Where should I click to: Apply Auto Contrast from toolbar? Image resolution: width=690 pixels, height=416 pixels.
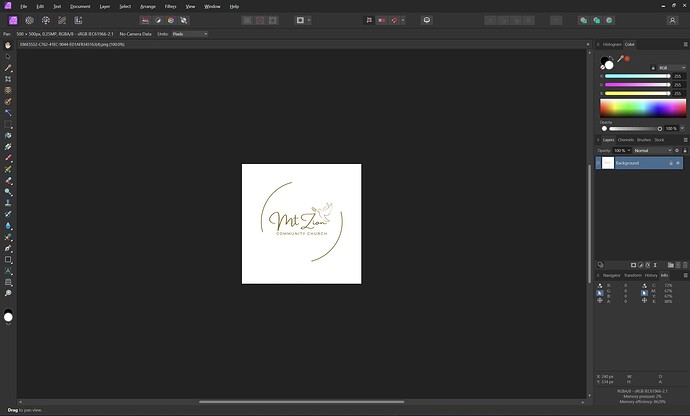[158, 20]
